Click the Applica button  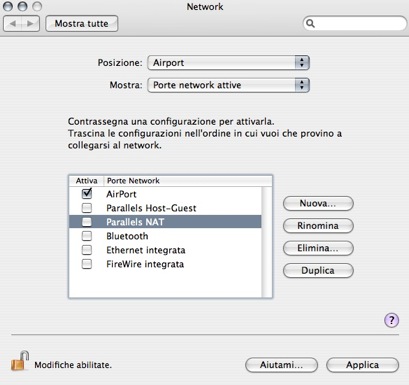(x=362, y=365)
